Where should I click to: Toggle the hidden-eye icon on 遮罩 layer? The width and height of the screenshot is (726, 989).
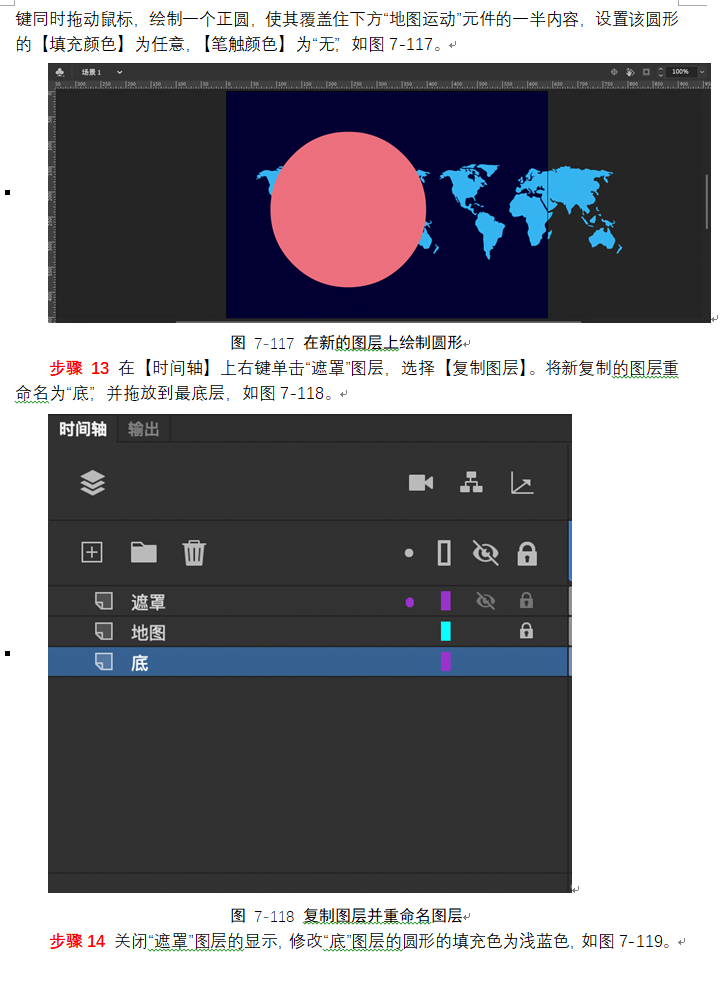[x=486, y=601]
